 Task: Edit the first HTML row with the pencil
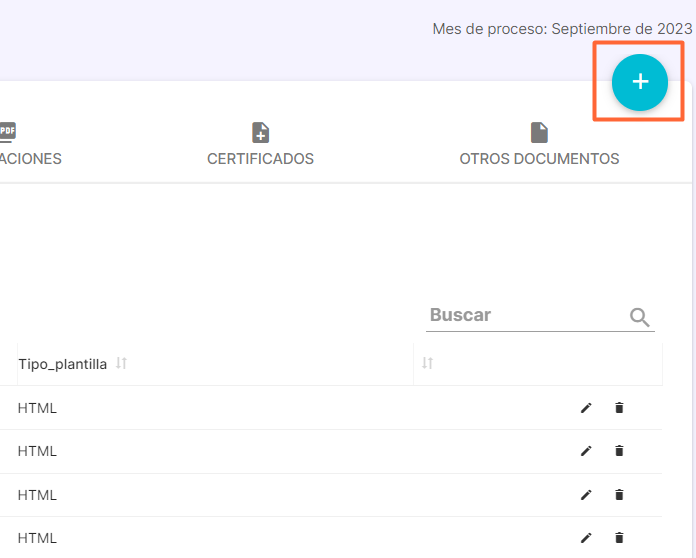586,408
